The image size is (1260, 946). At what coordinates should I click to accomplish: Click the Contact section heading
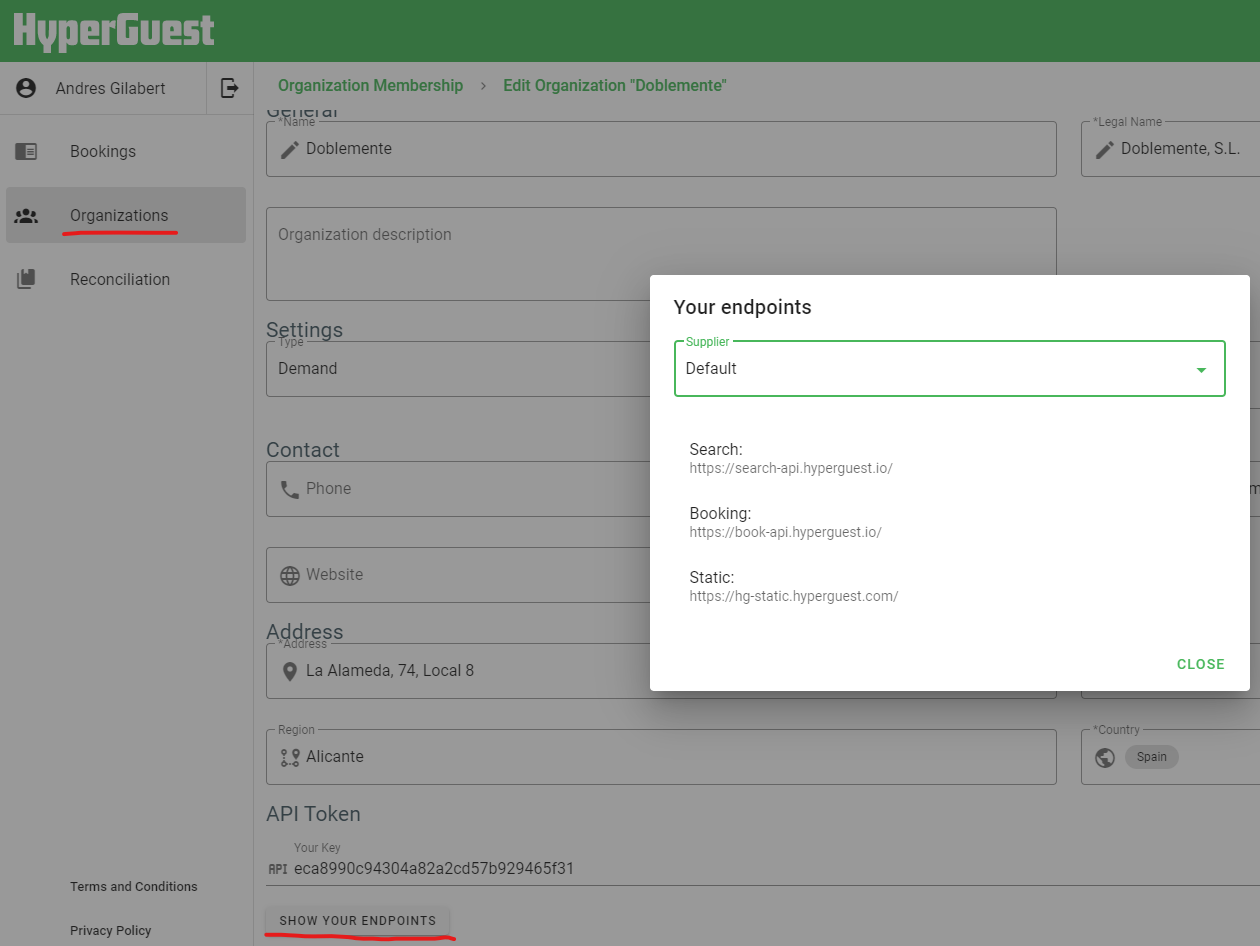[303, 450]
